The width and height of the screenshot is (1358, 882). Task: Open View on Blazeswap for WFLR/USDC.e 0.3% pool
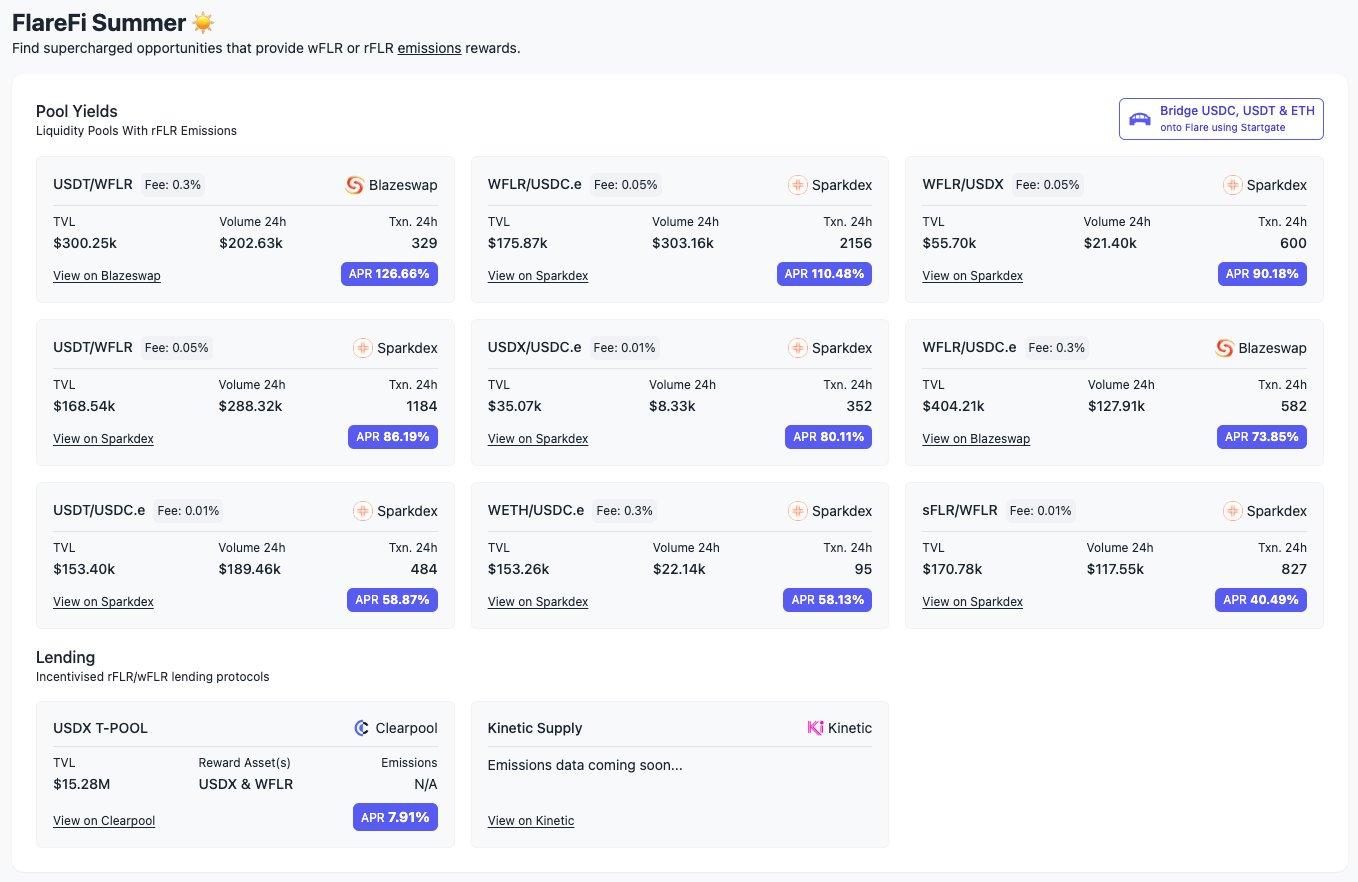click(x=976, y=439)
